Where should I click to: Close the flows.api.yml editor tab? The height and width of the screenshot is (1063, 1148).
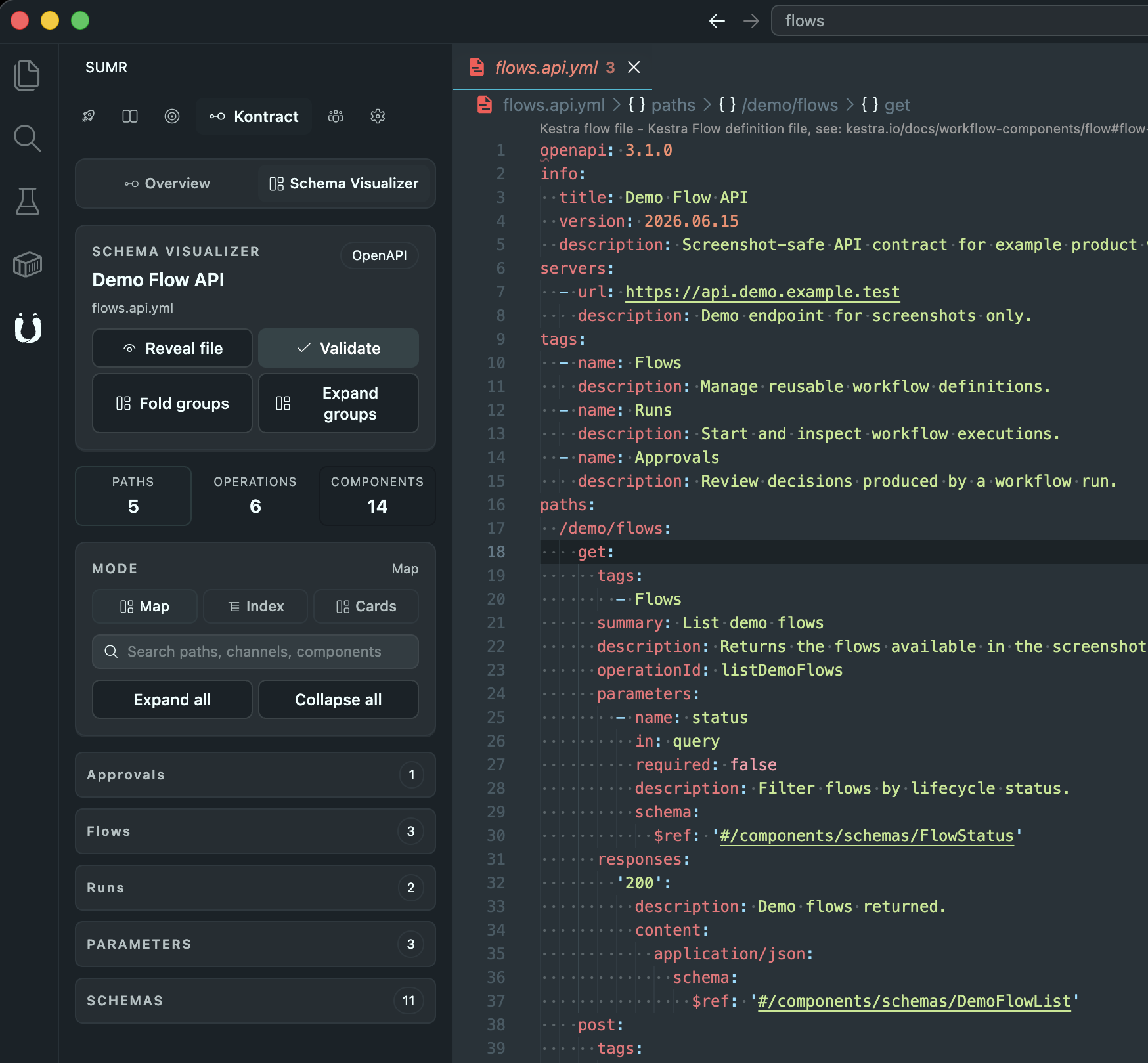[x=634, y=67]
